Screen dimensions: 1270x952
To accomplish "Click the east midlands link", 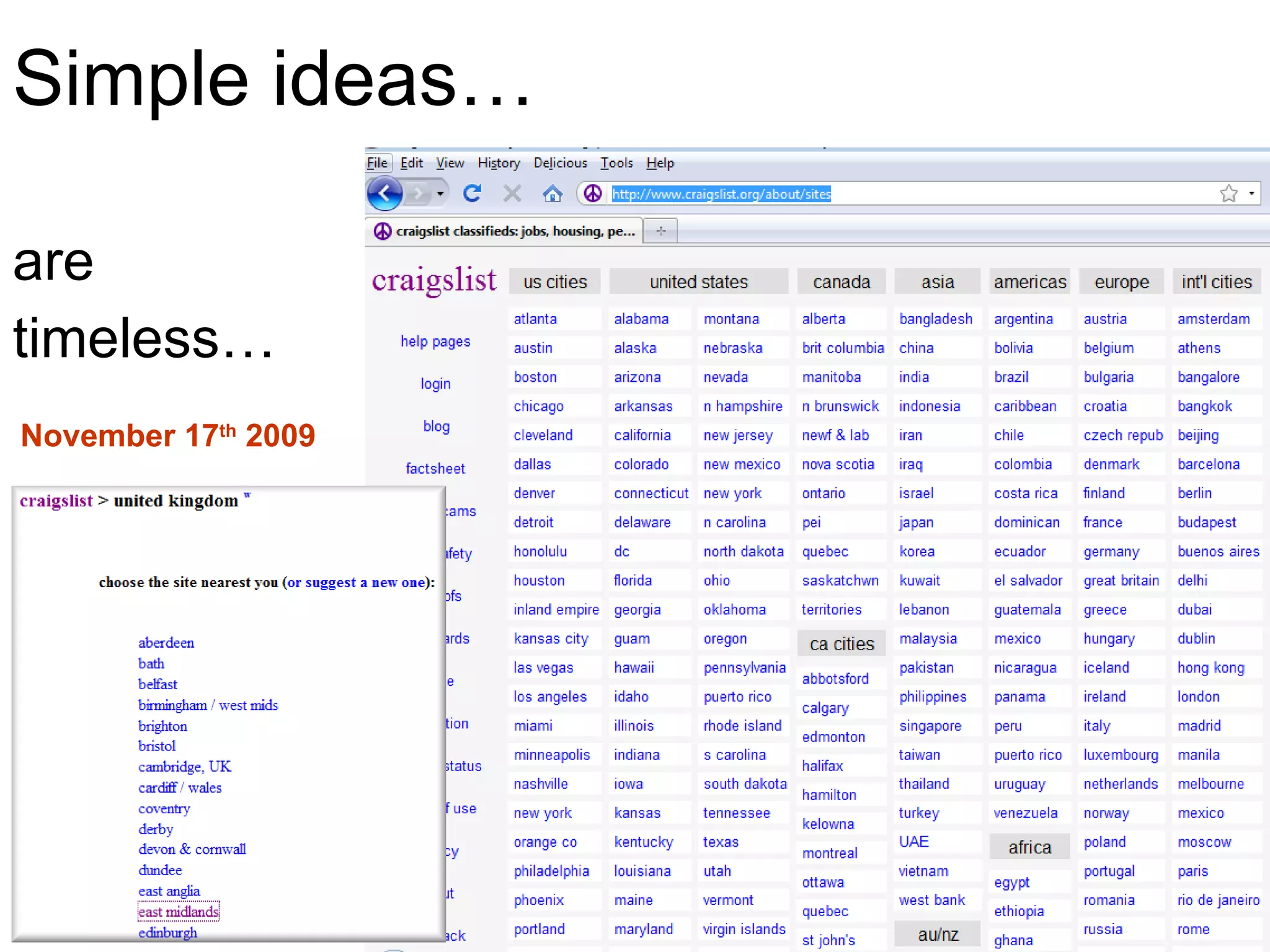I will pos(179,912).
